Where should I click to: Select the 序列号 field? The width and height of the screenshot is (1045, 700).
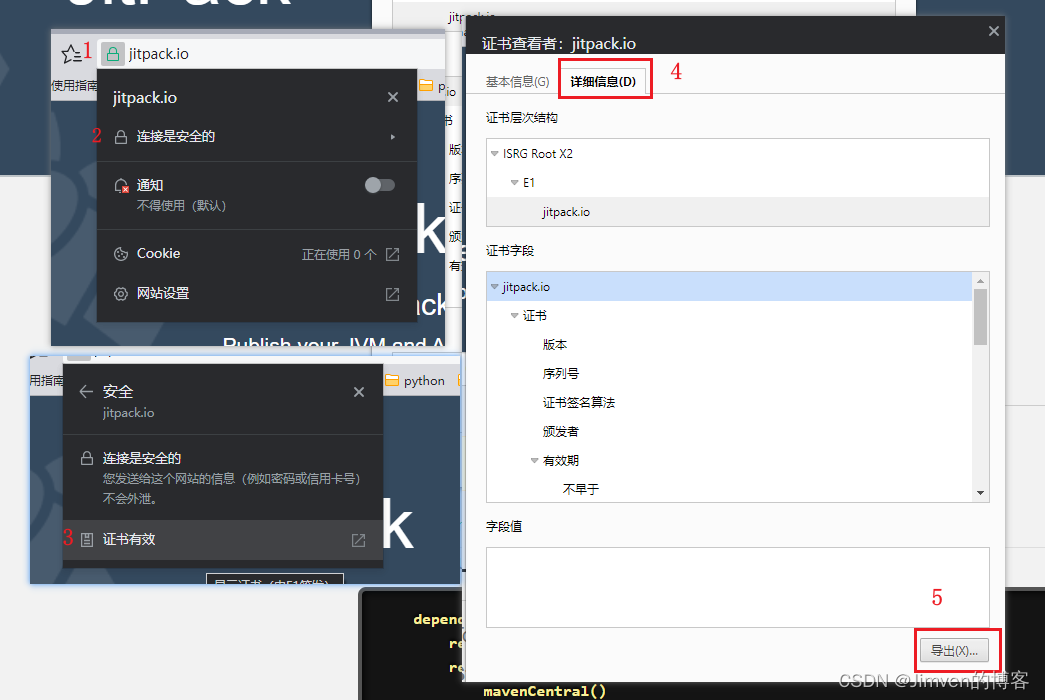[x=560, y=373]
